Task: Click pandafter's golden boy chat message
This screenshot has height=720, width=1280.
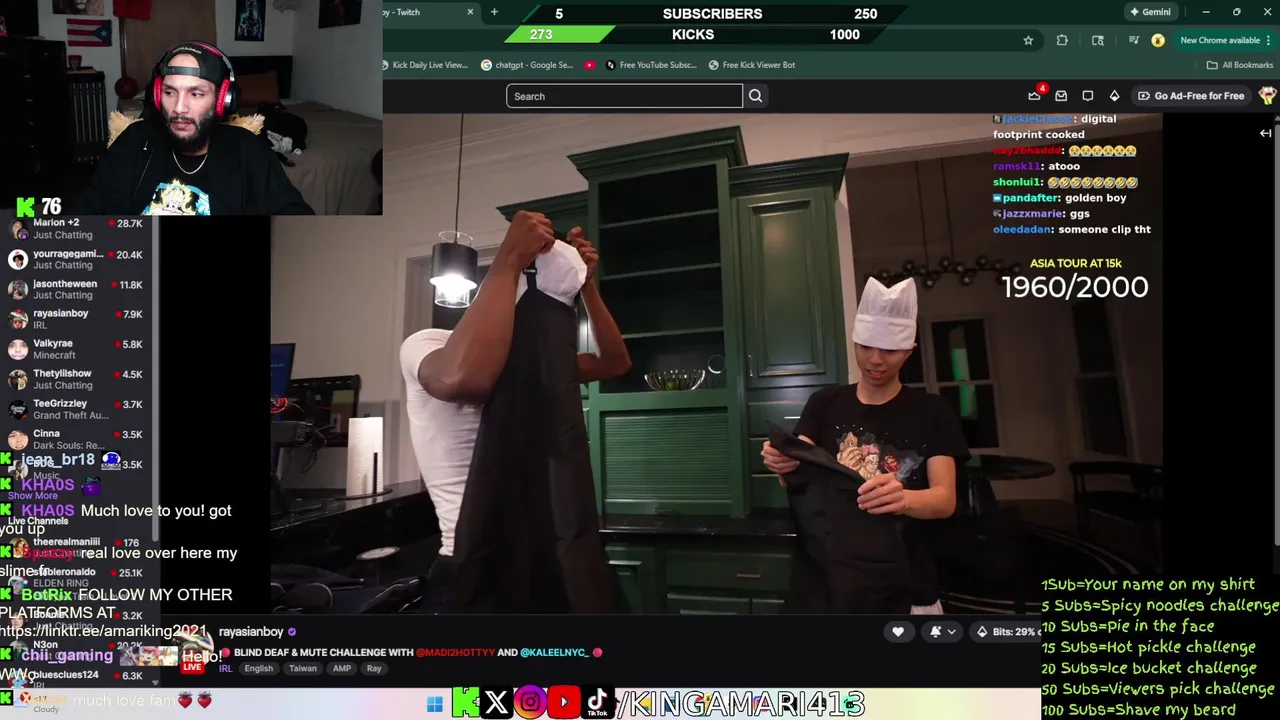Action: click(x=1060, y=198)
